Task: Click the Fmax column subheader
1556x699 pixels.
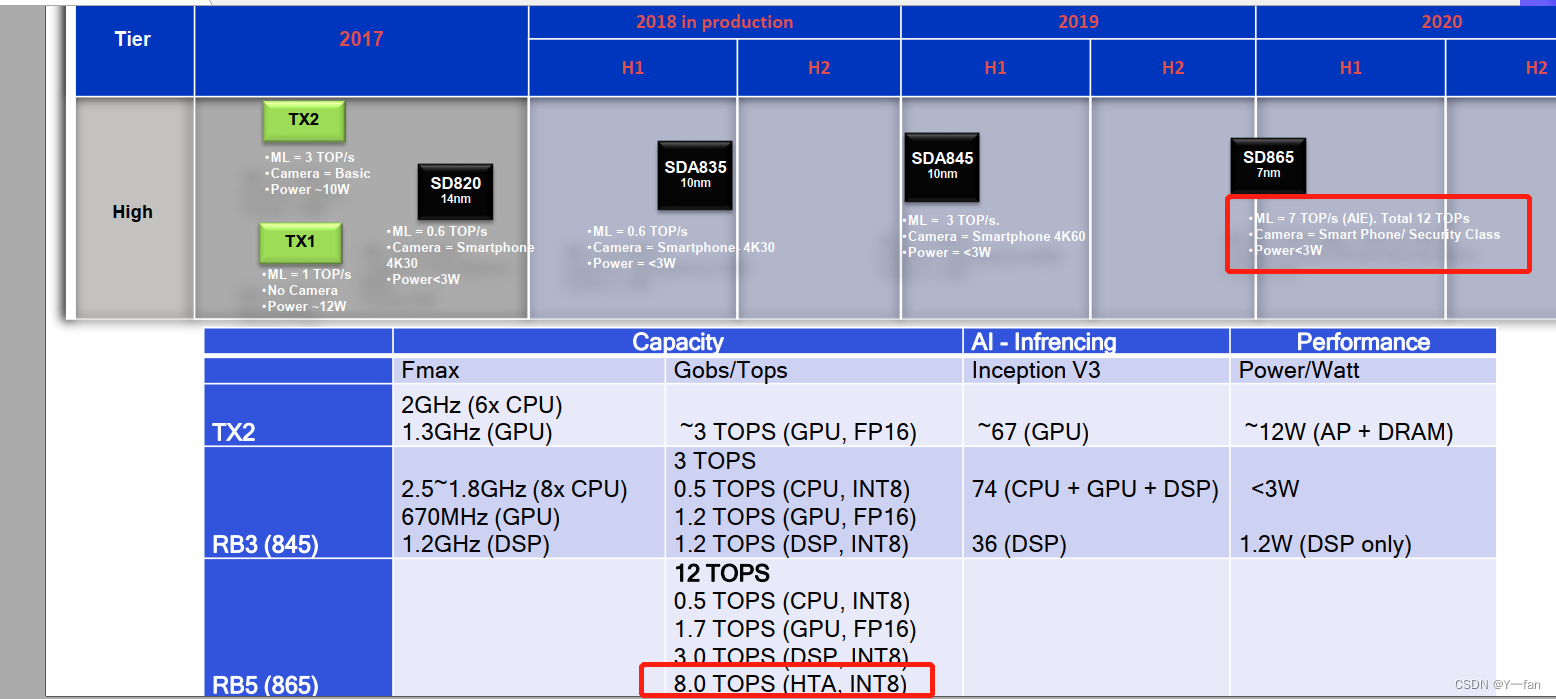Action: tap(429, 370)
